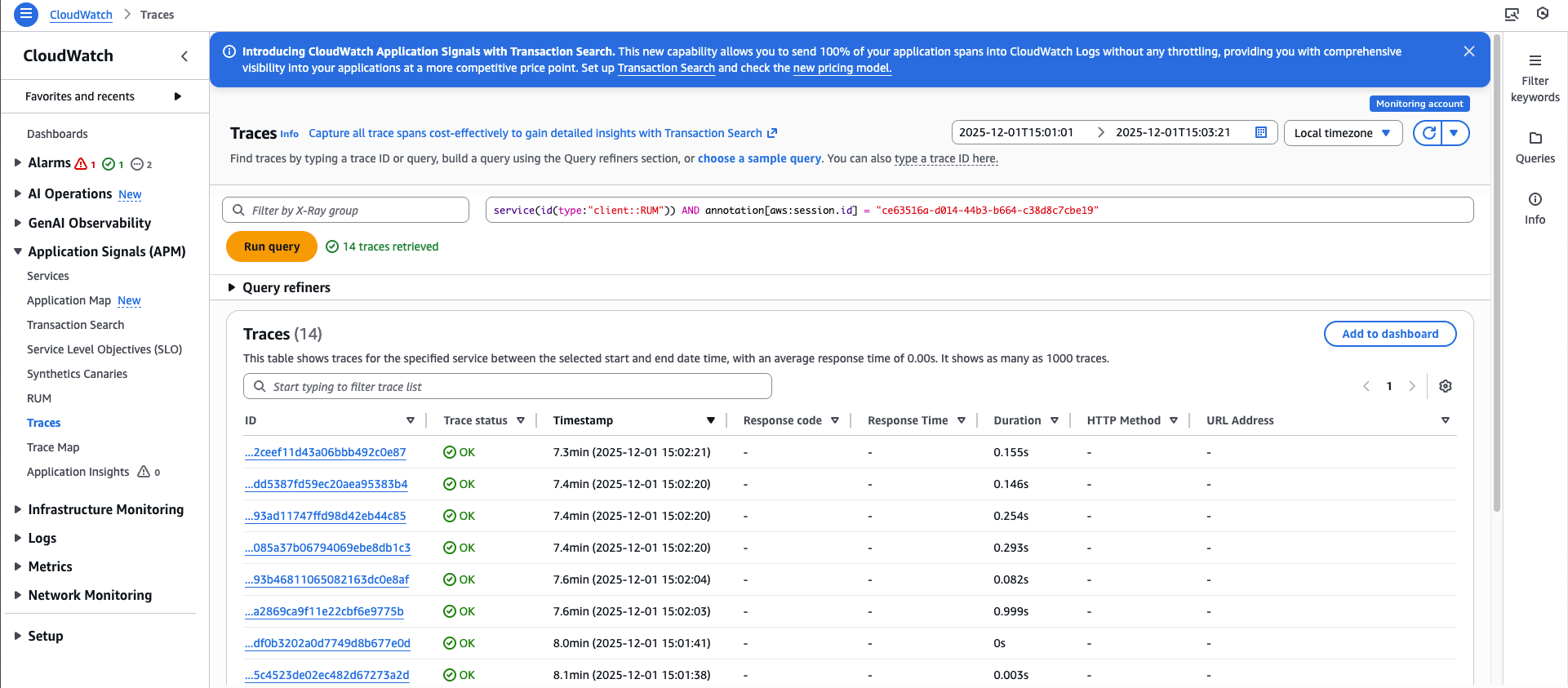The height and width of the screenshot is (688, 1568).
Task: Expand Metrics navigation group
Action: click(x=18, y=566)
